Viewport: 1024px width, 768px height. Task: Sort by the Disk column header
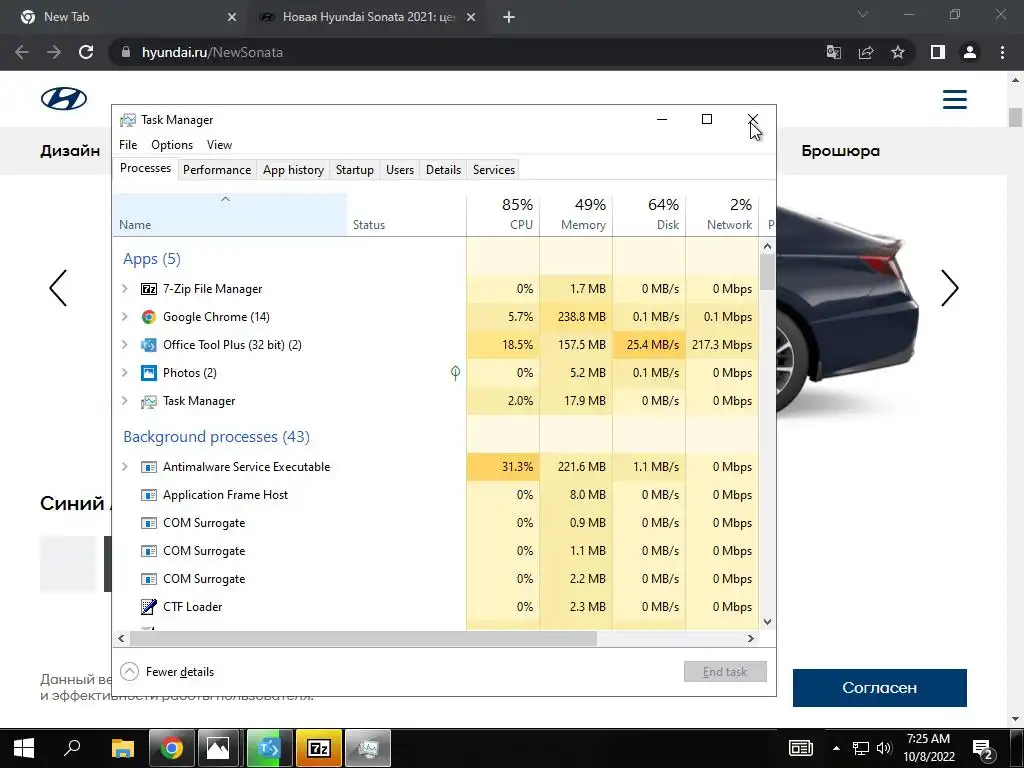click(x=649, y=214)
